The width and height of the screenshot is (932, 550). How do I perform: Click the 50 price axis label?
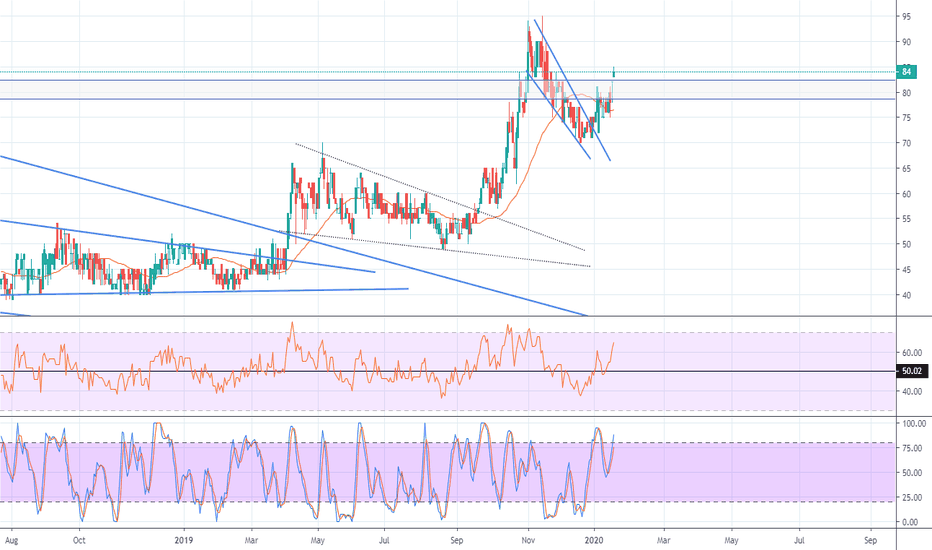tap(906, 244)
